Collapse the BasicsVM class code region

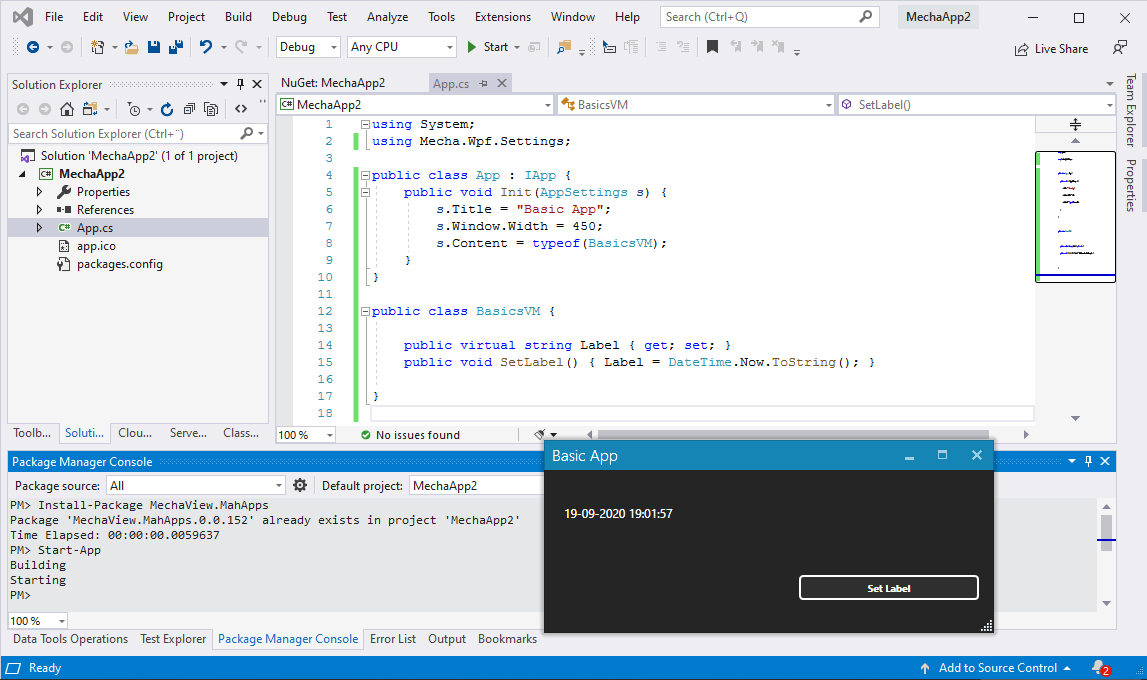pyautogui.click(x=365, y=311)
